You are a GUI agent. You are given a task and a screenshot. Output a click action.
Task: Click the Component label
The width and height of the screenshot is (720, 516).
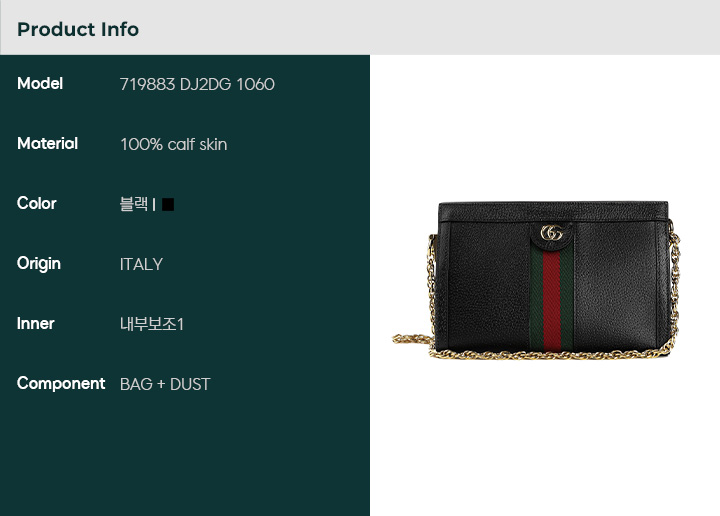(x=61, y=384)
